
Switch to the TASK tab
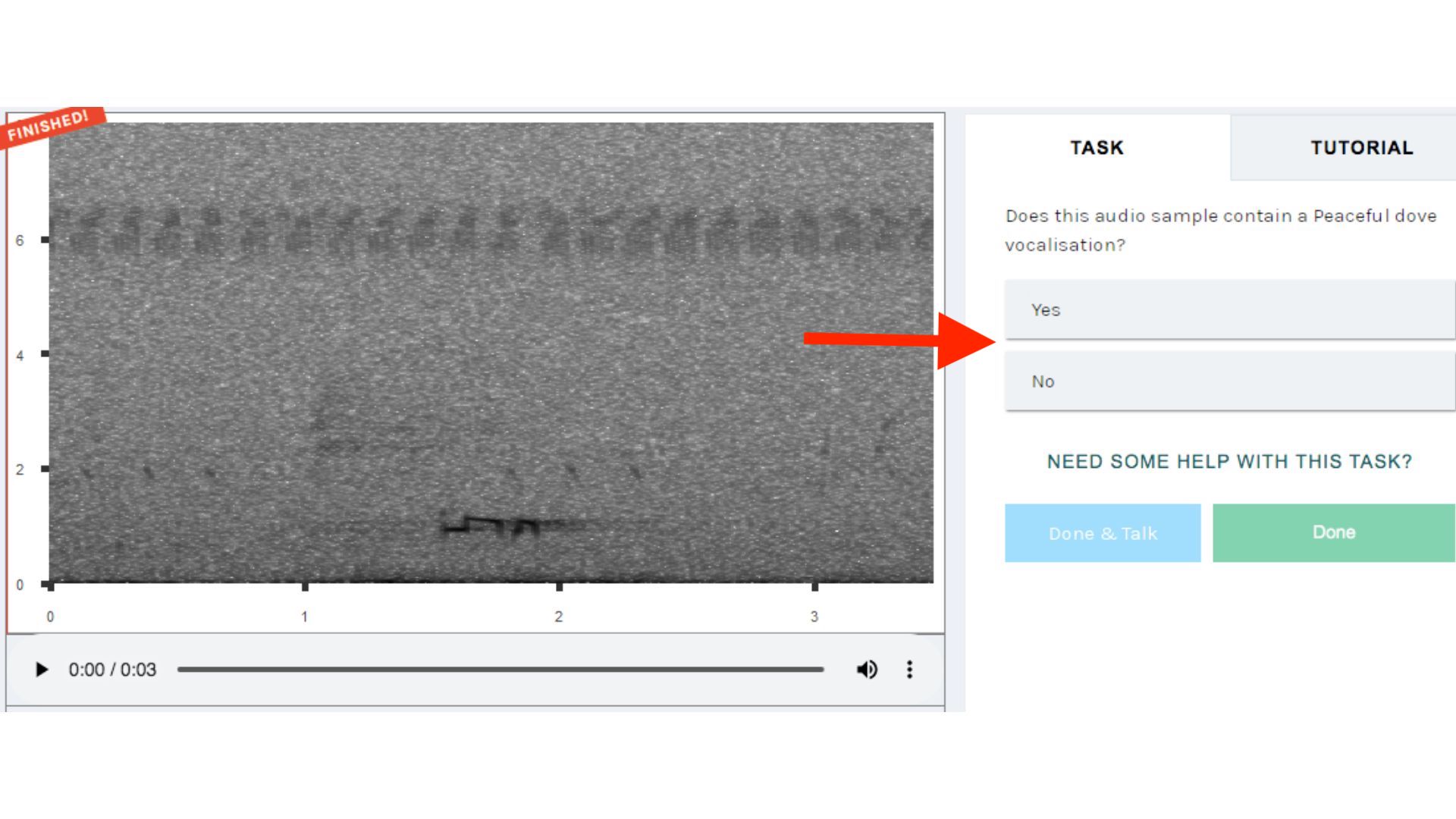point(1097,147)
